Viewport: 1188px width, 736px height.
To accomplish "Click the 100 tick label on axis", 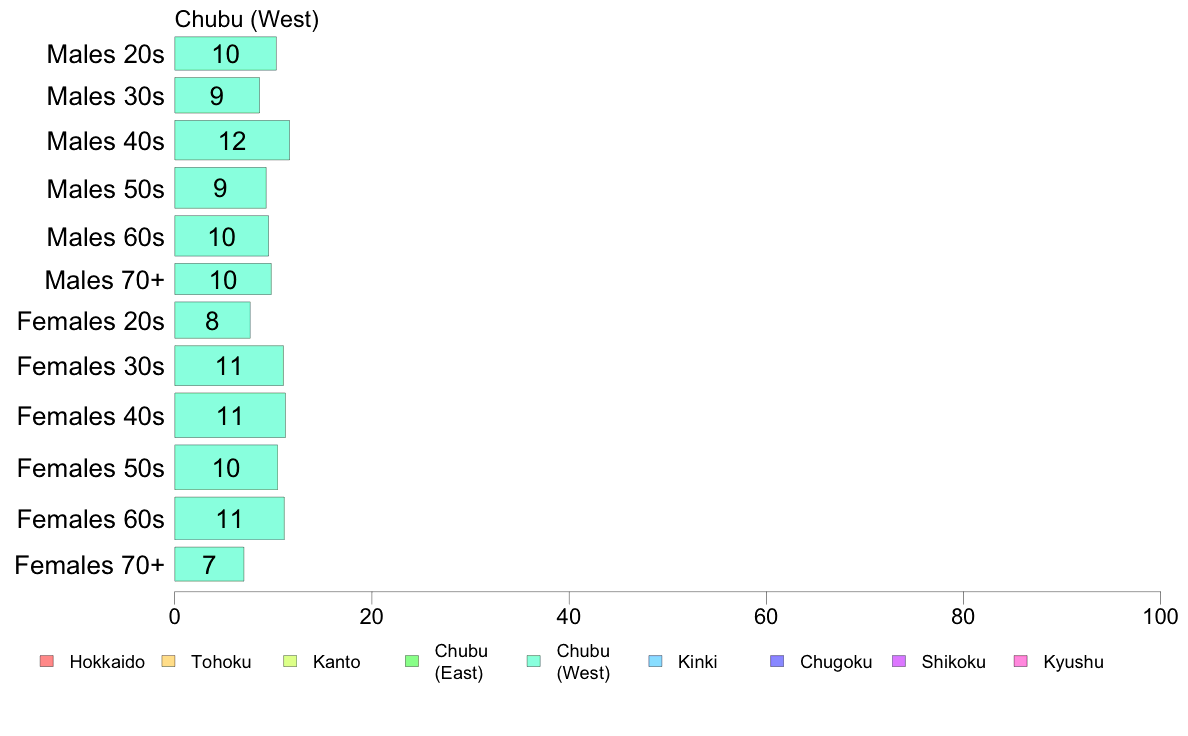I will [1160, 616].
